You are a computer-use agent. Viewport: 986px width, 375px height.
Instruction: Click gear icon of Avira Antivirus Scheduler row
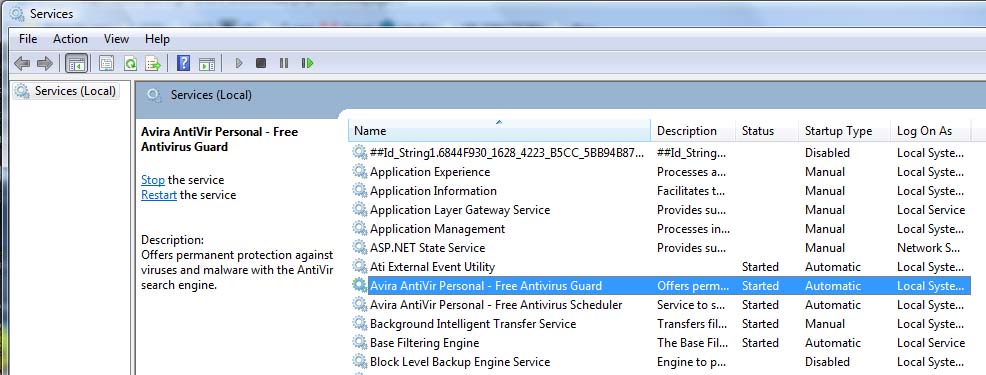360,305
